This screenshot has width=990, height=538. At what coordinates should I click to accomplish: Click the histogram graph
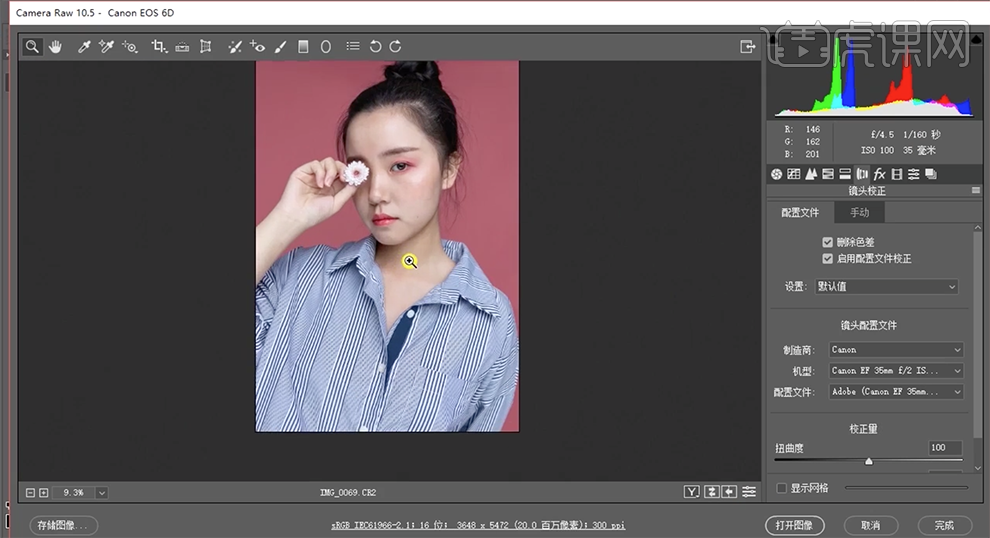874,76
